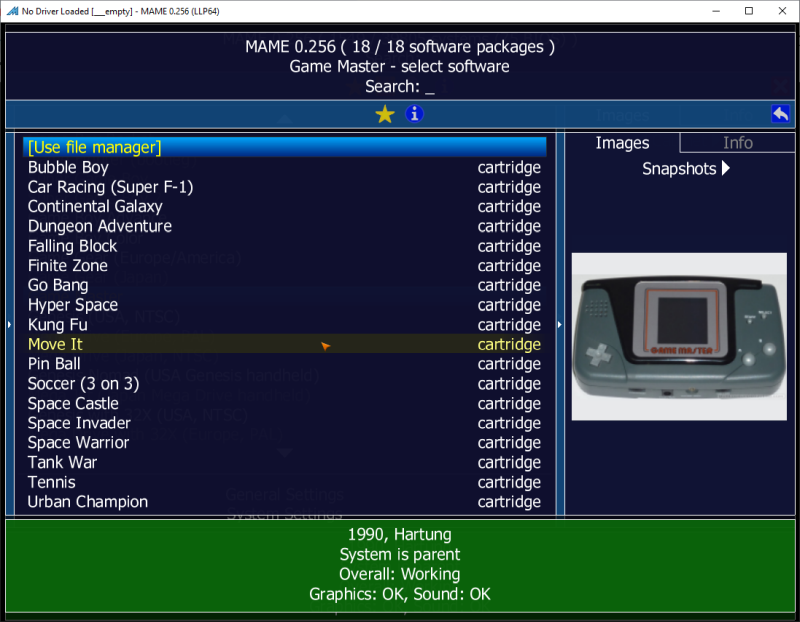The height and width of the screenshot is (622, 800).
Task: Select Space Warrior entry
Action: (x=285, y=442)
